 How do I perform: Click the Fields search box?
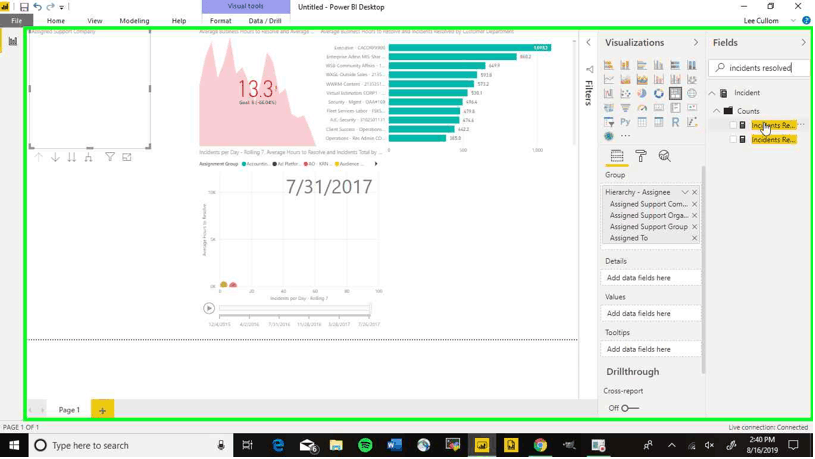pos(759,68)
